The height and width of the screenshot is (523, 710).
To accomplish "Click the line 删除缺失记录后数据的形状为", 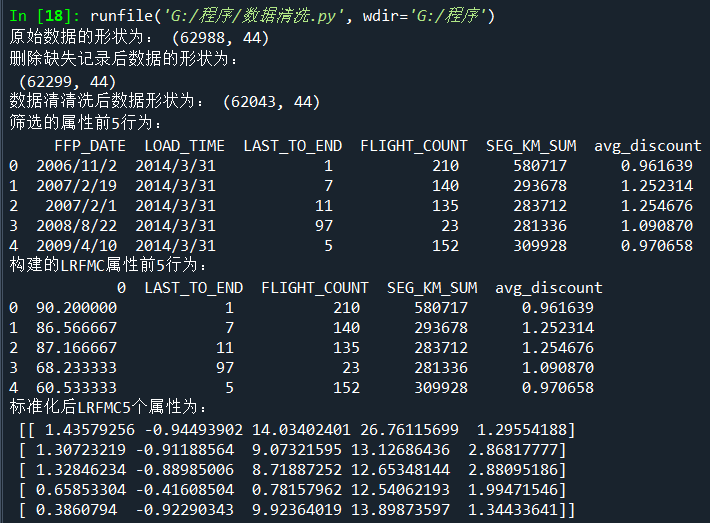I will coord(123,58).
